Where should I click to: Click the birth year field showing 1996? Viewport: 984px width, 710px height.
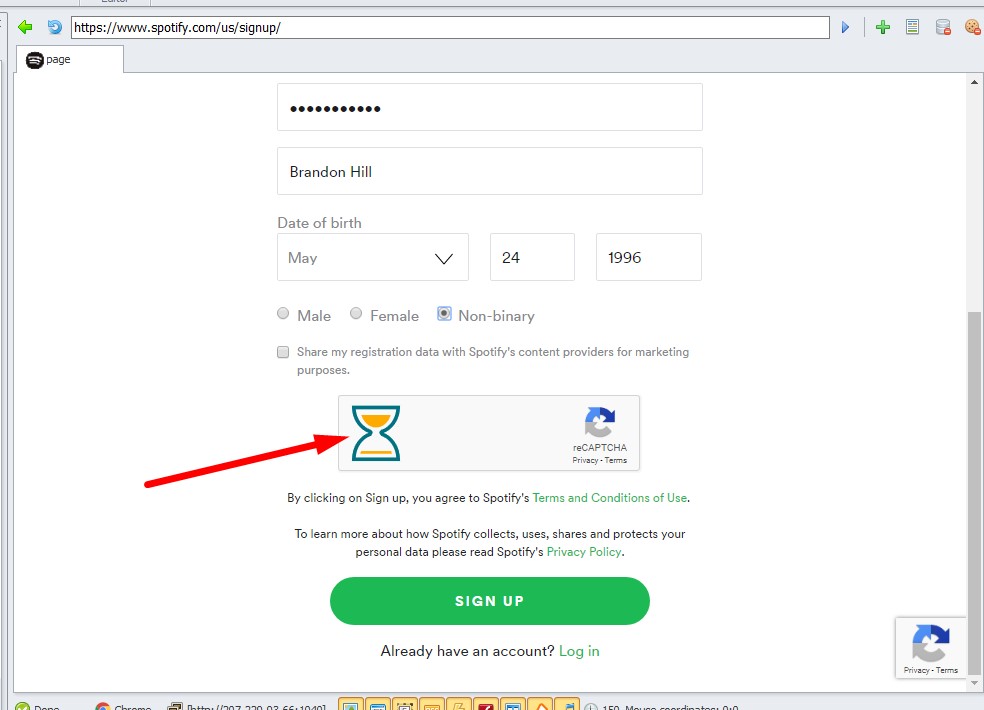click(x=649, y=257)
